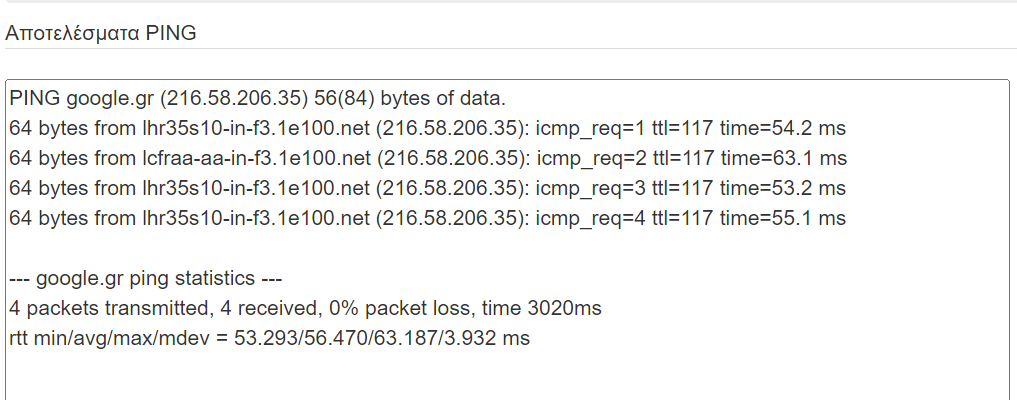Place cursor on icmp_req=1 result line

click(427, 128)
